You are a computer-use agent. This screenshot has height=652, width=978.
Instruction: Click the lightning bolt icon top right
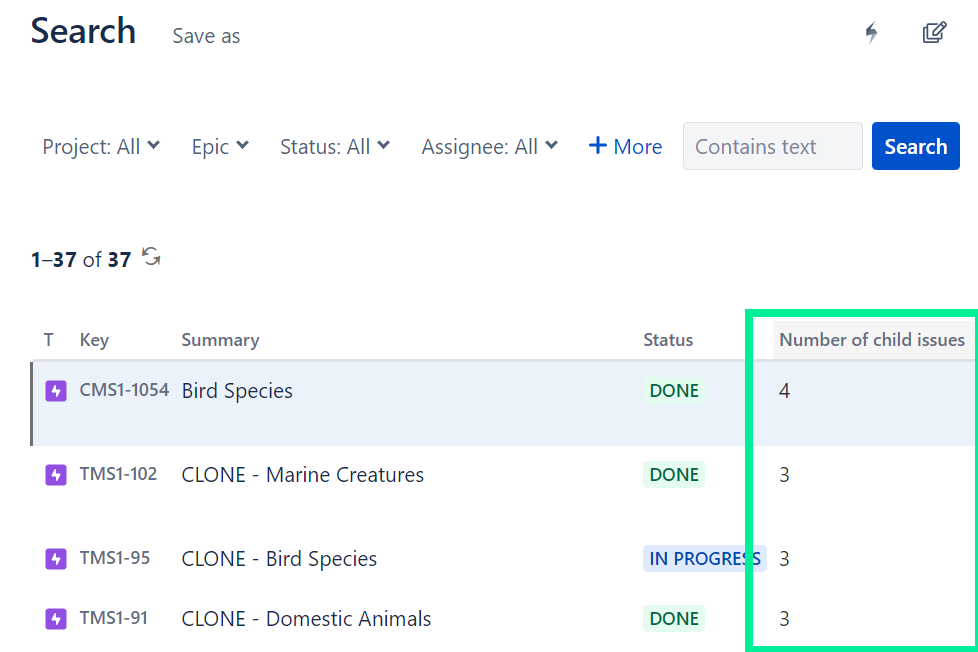coord(871,33)
